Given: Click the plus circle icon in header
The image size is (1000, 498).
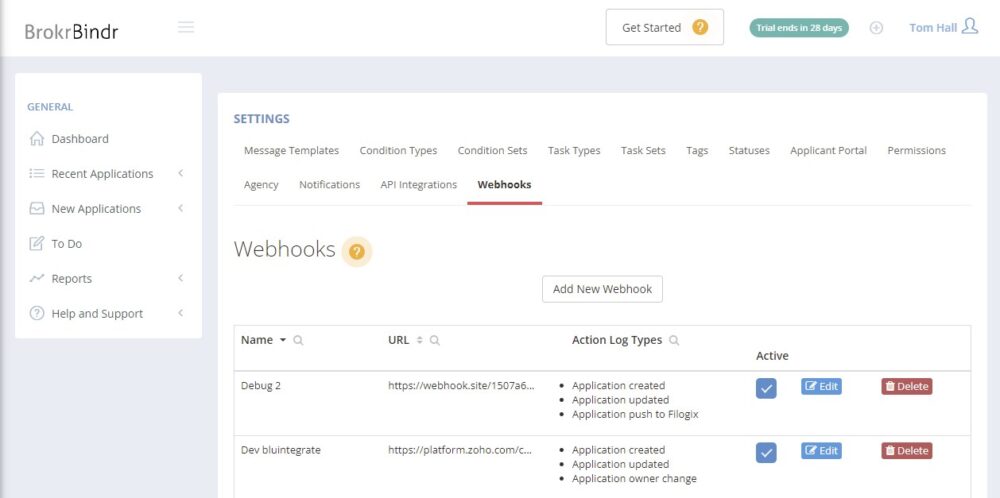Looking at the screenshot, I should [x=876, y=28].
